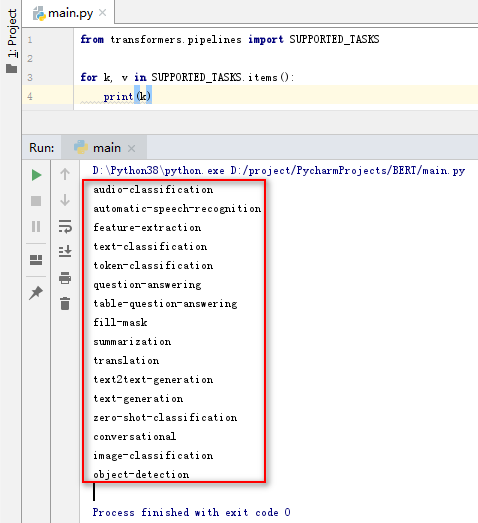Click the fill-mask output line
Viewport: 478px width, 523px height.
120,323
